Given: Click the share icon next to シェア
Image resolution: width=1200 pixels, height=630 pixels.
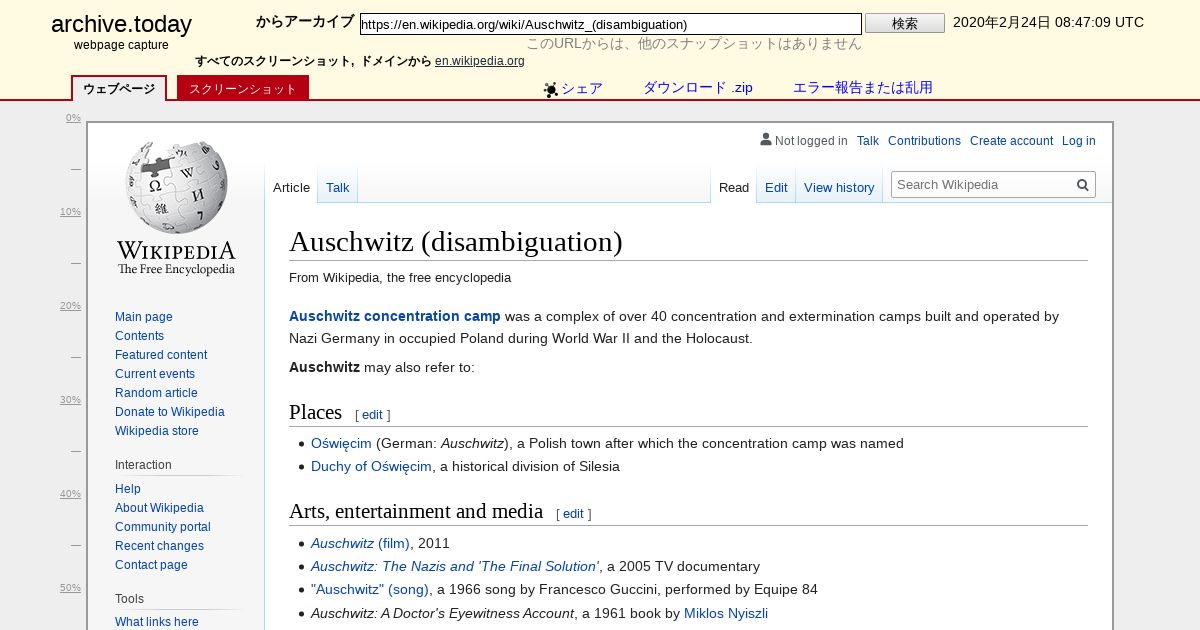Looking at the screenshot, I should tap(551, 89).
